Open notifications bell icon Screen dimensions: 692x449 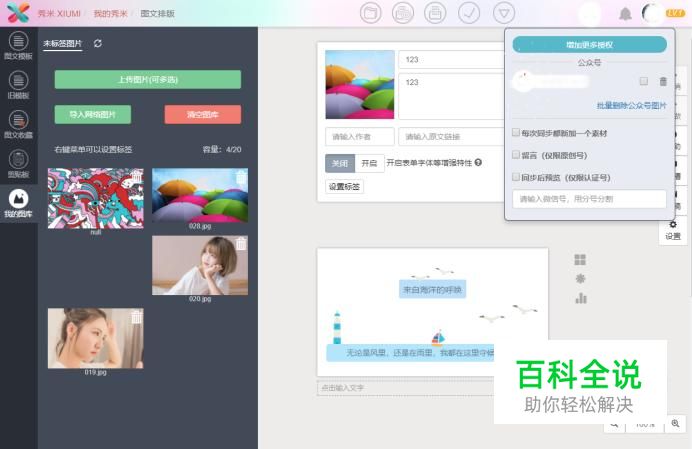point(625,14)
